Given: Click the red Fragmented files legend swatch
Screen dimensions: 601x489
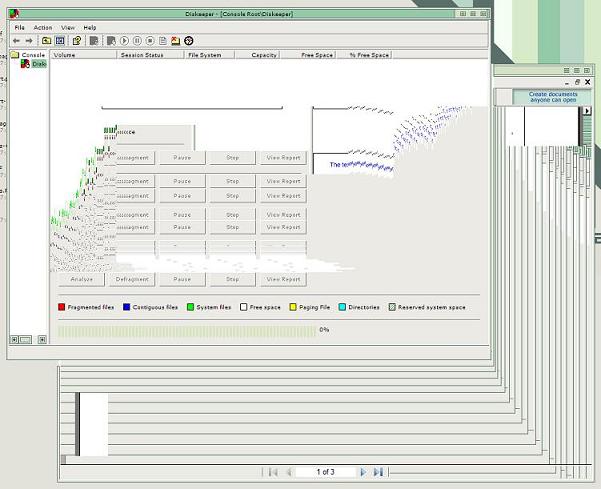Looking at the screenshot, I should [x=61, y=307].
